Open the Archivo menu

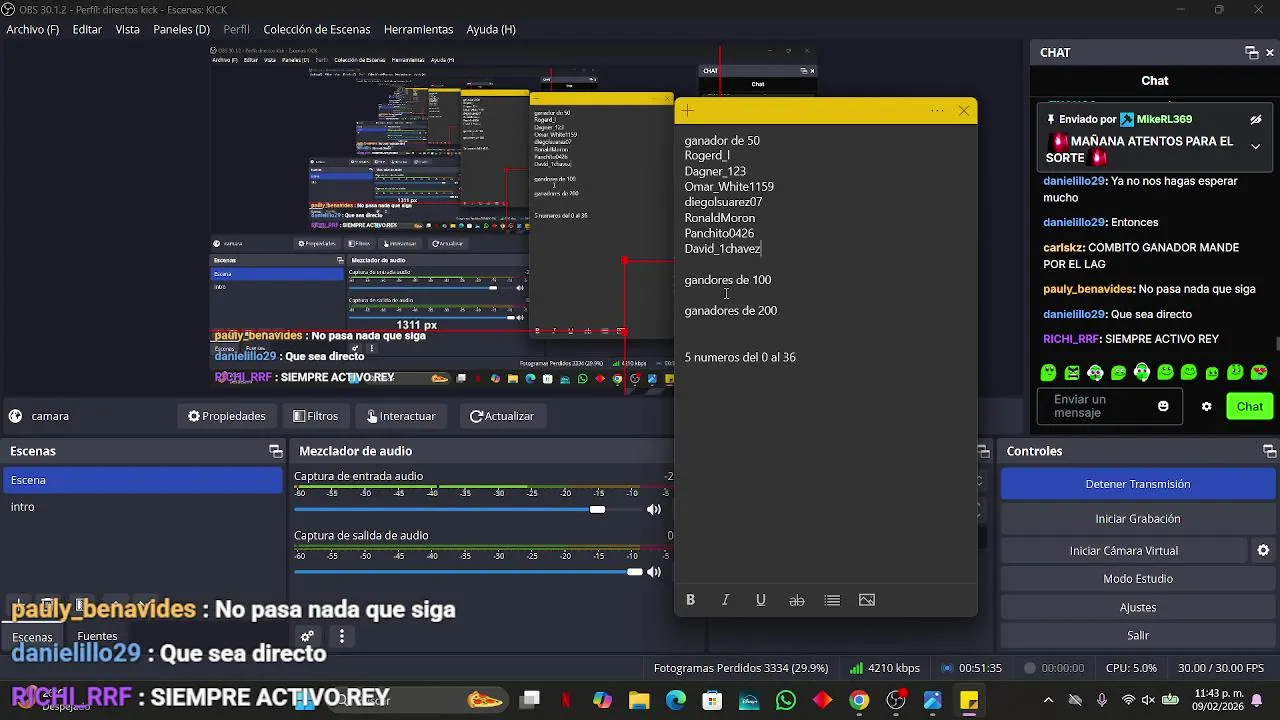tap(33, 29)
